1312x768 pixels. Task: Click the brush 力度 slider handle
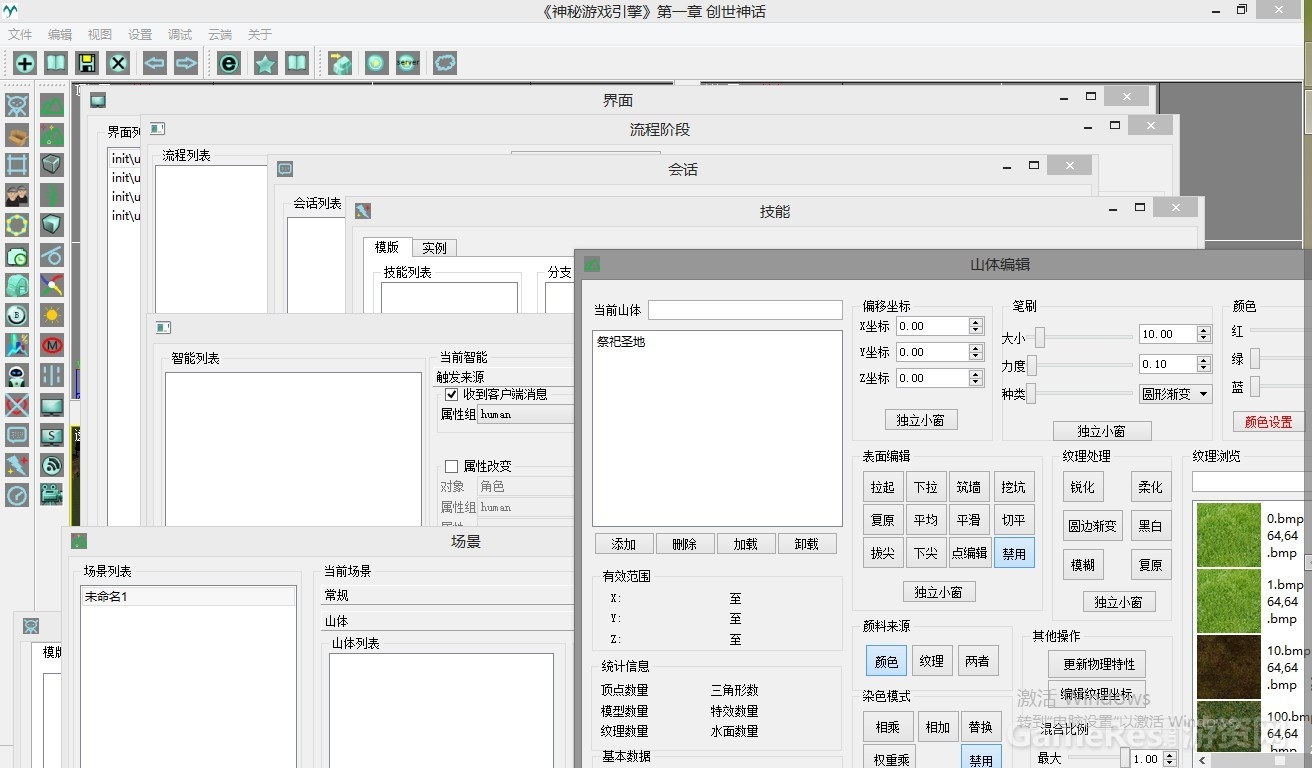pyautogui.click(x=1032, y=366)
